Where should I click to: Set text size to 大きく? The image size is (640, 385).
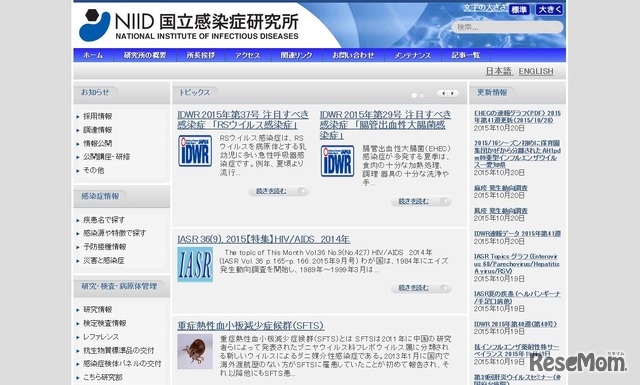coord(549,10)
